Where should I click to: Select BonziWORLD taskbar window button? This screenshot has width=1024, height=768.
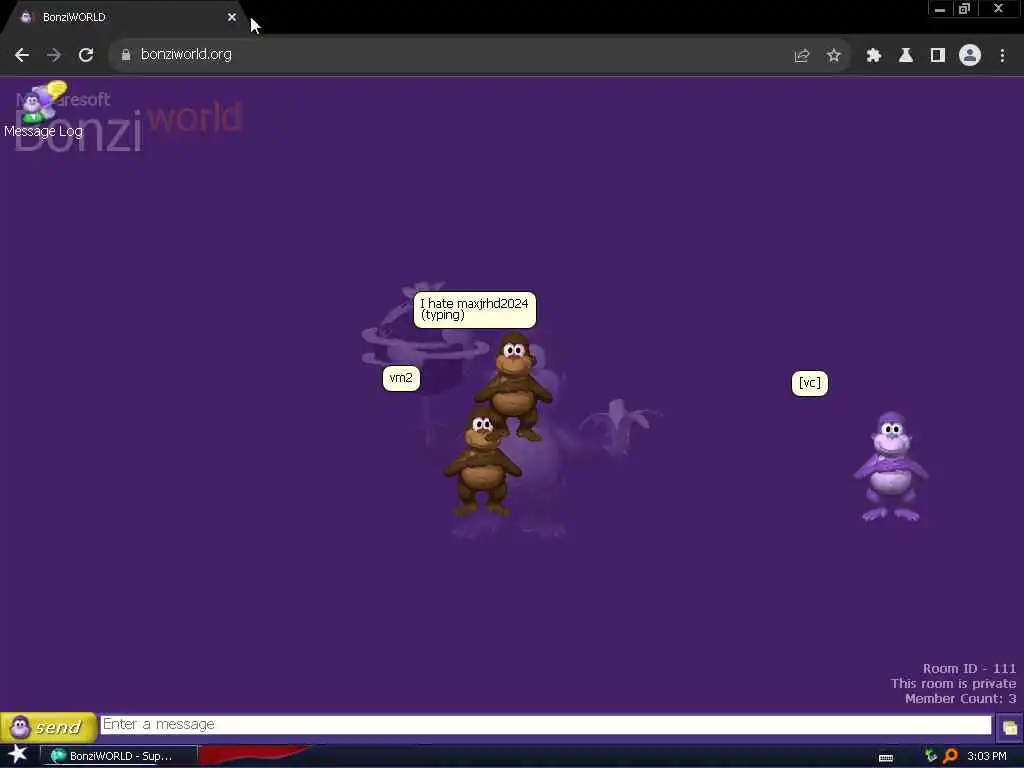click(x=119, y=756)
